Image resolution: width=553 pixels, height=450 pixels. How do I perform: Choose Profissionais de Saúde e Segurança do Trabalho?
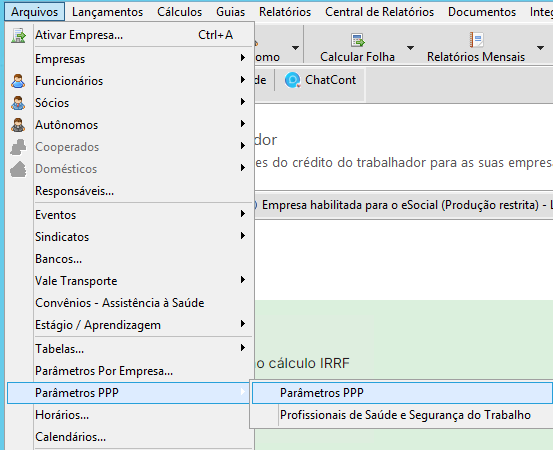pos(405,415)
